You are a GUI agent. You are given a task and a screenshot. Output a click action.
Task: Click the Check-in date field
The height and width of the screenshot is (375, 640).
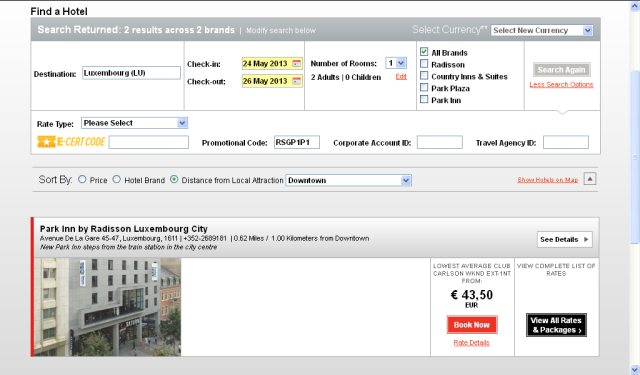(272, 64)
